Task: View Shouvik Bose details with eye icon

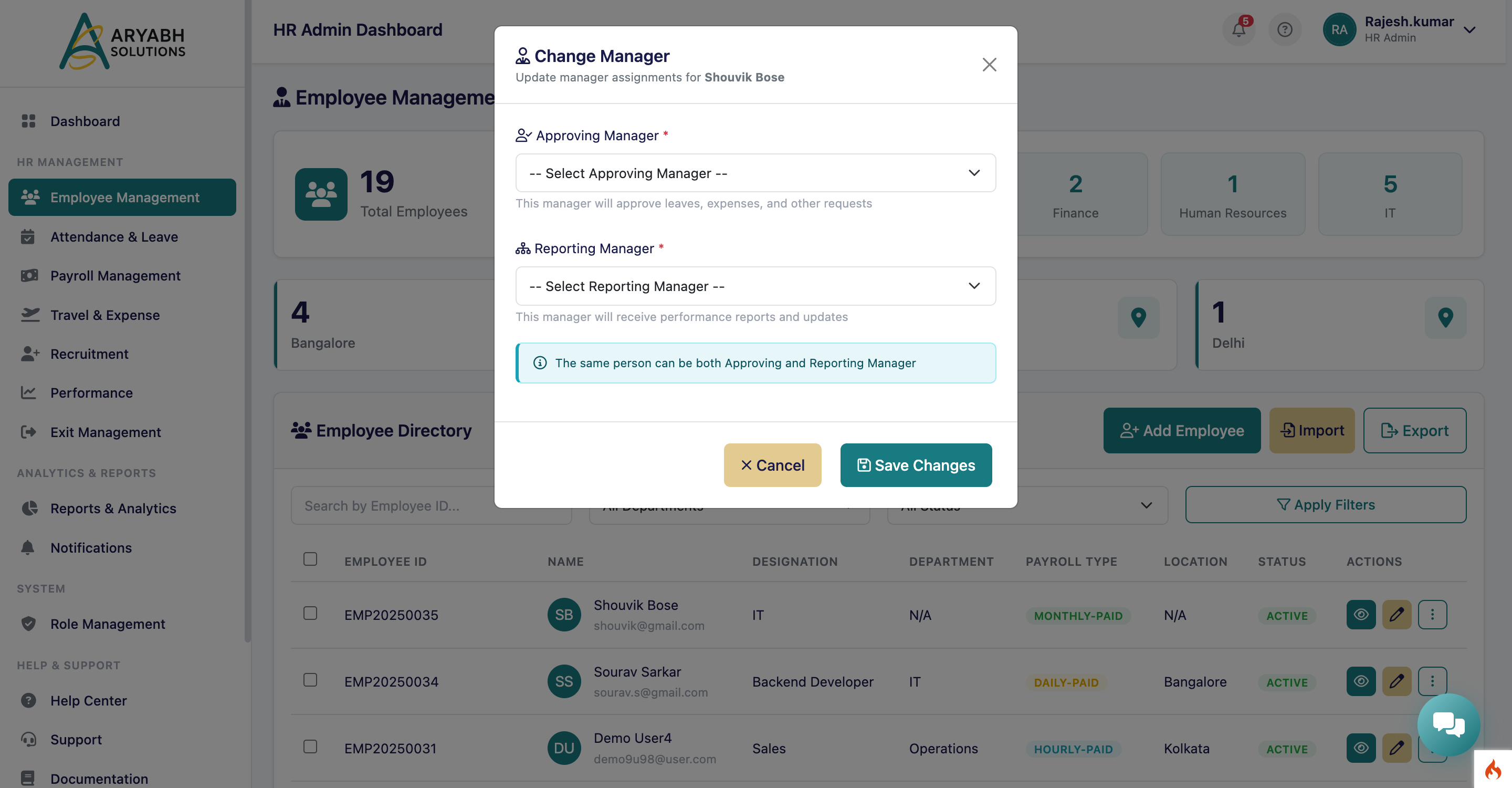Action: tap(1361, 614)
